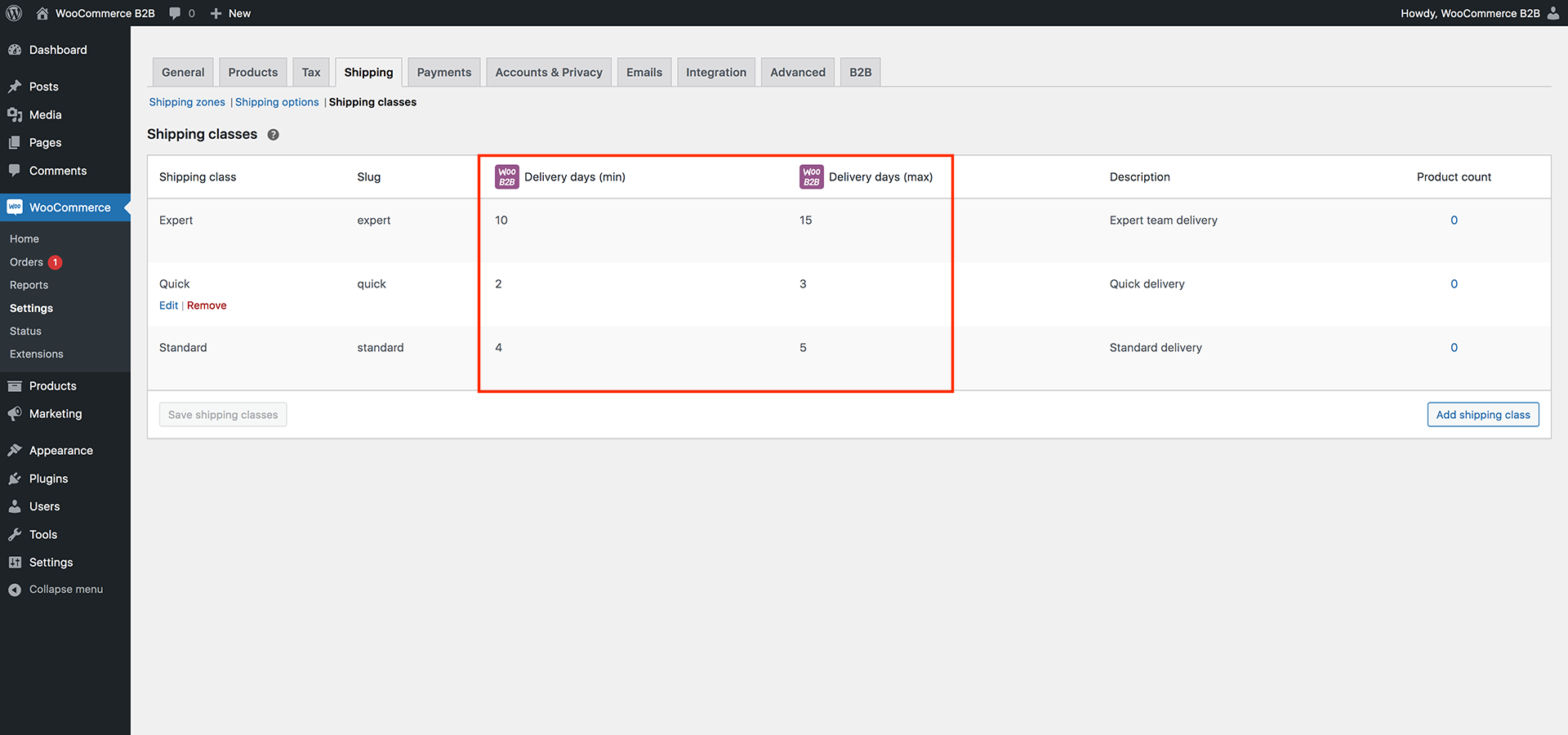1568x735 pixels.
Task: Click the Products archive icon in sidebar
Action: coord(15,386)
